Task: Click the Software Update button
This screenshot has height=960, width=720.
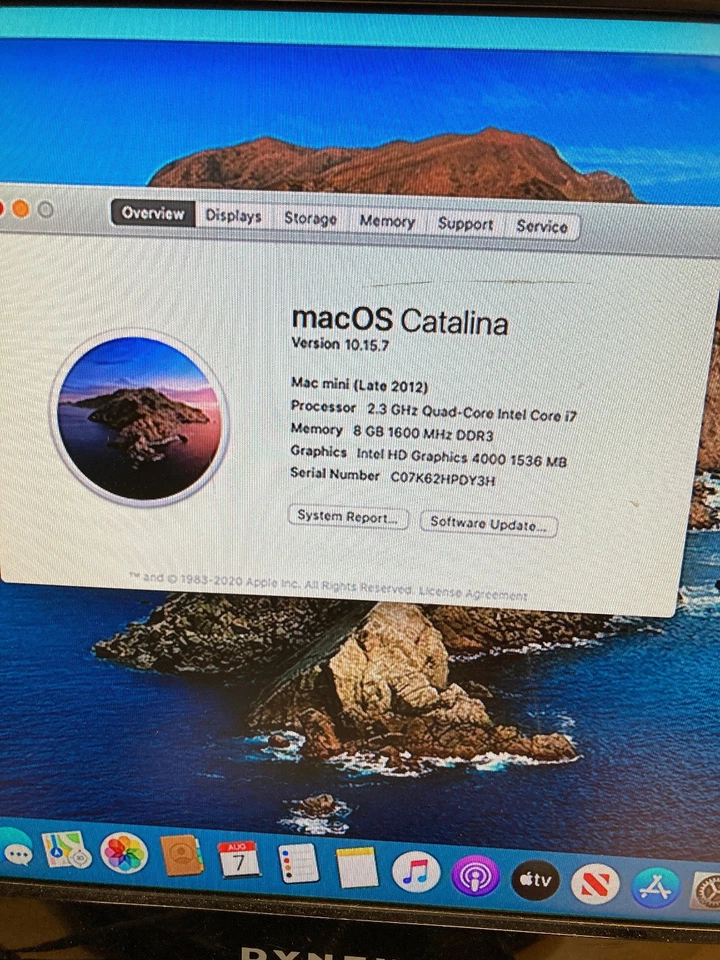Action: click(489, 524)
